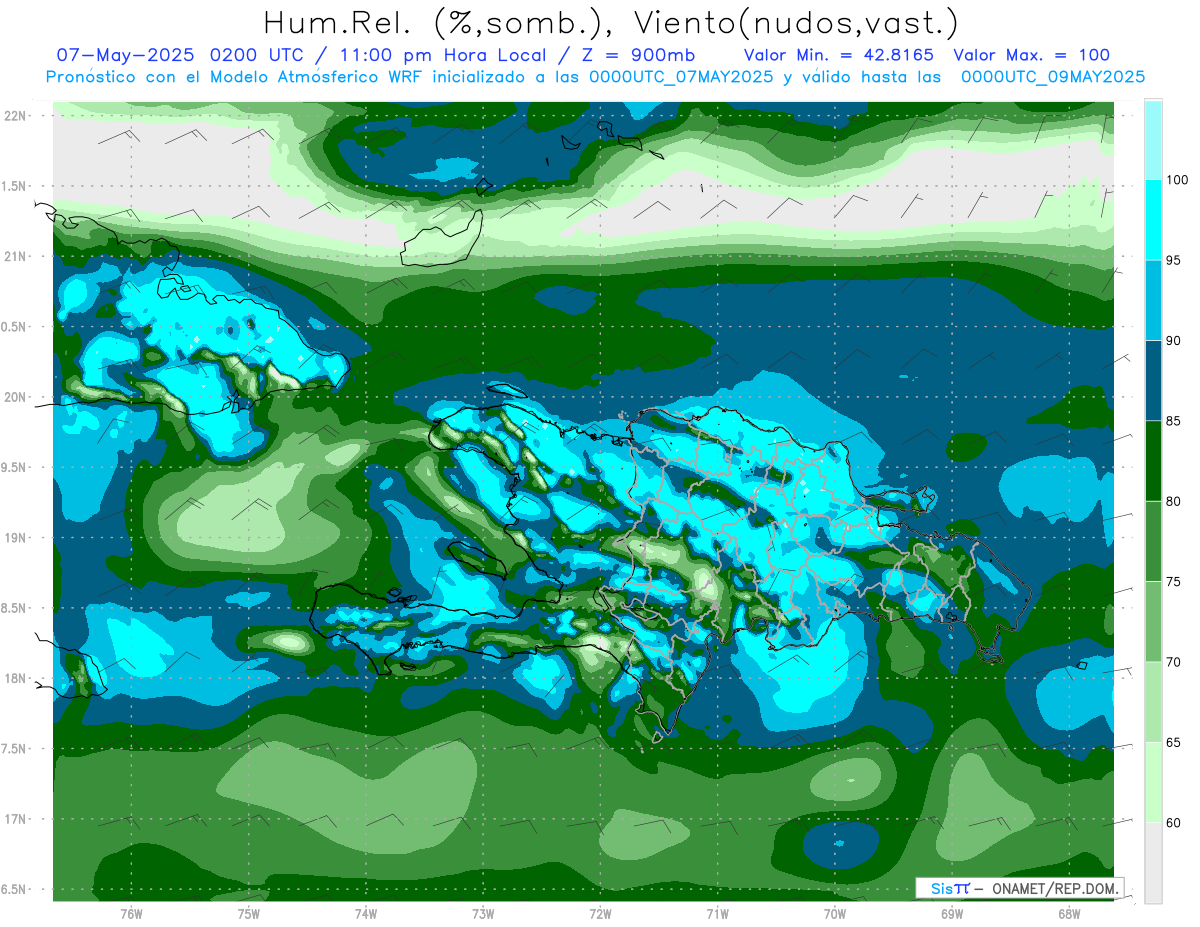Click the chart title 'Hum.Rel. (%,somb.), Viento(nudos,vast.)'

(611, 21)
